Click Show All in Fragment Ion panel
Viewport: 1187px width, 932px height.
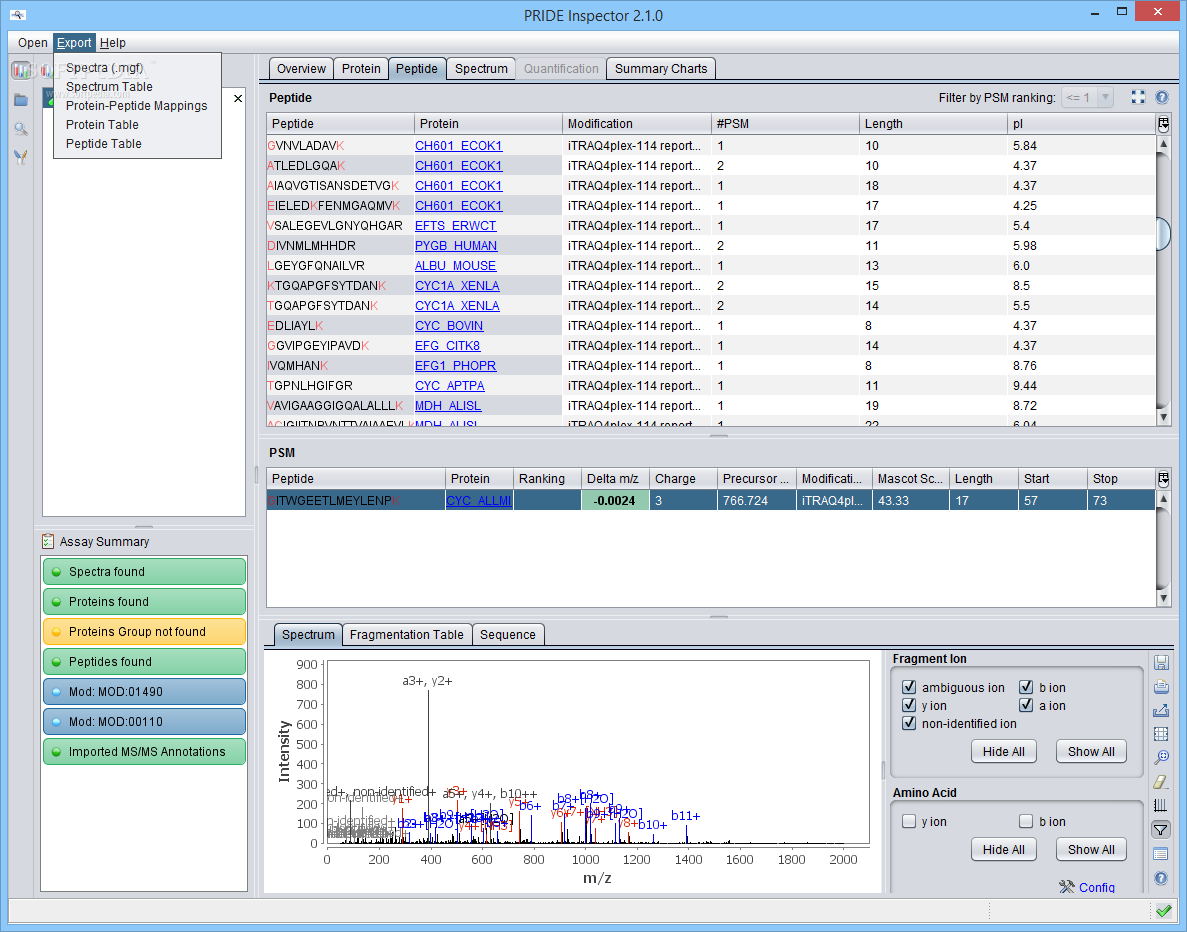1091,751
